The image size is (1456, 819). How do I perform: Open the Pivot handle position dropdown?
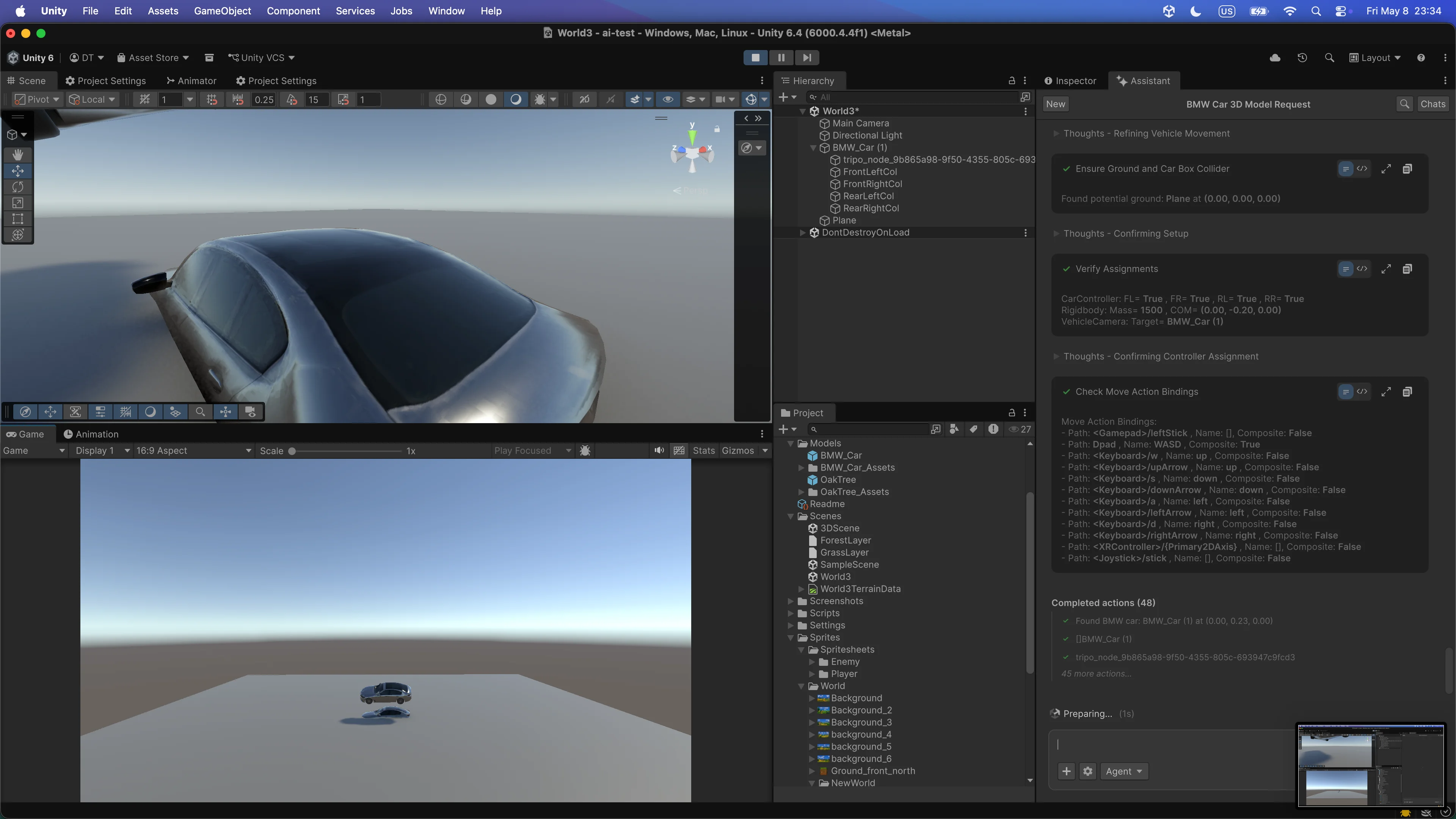coord(37,99)
